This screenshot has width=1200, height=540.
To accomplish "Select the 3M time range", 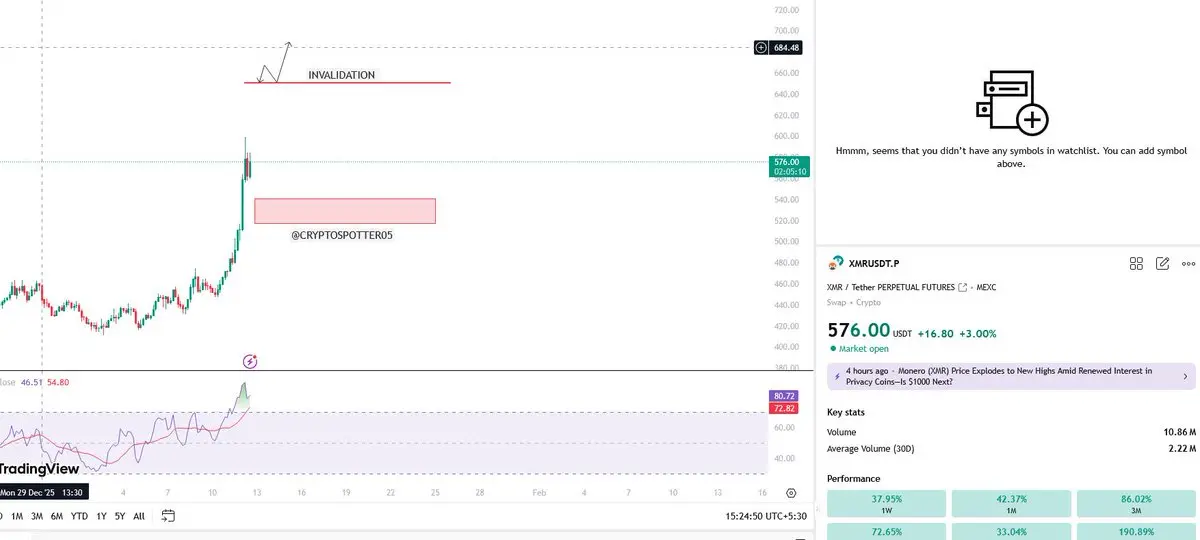I will (37, 516).
